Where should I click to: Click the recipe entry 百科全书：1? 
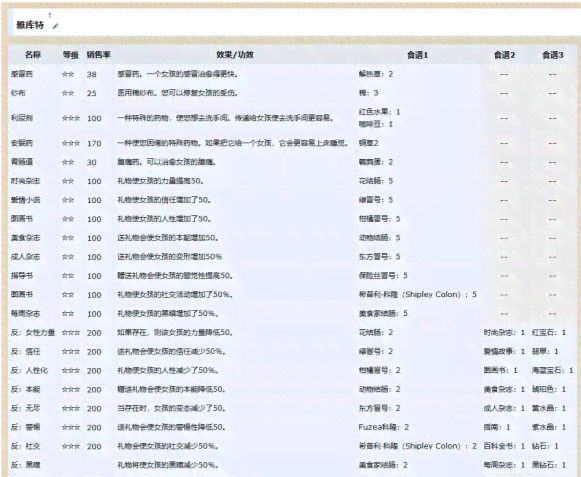coord(504,446)
